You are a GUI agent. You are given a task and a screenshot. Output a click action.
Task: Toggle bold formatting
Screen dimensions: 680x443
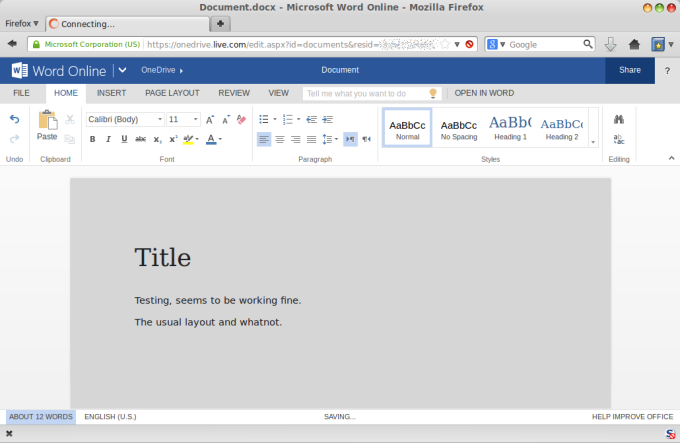[x=92, y=139]
